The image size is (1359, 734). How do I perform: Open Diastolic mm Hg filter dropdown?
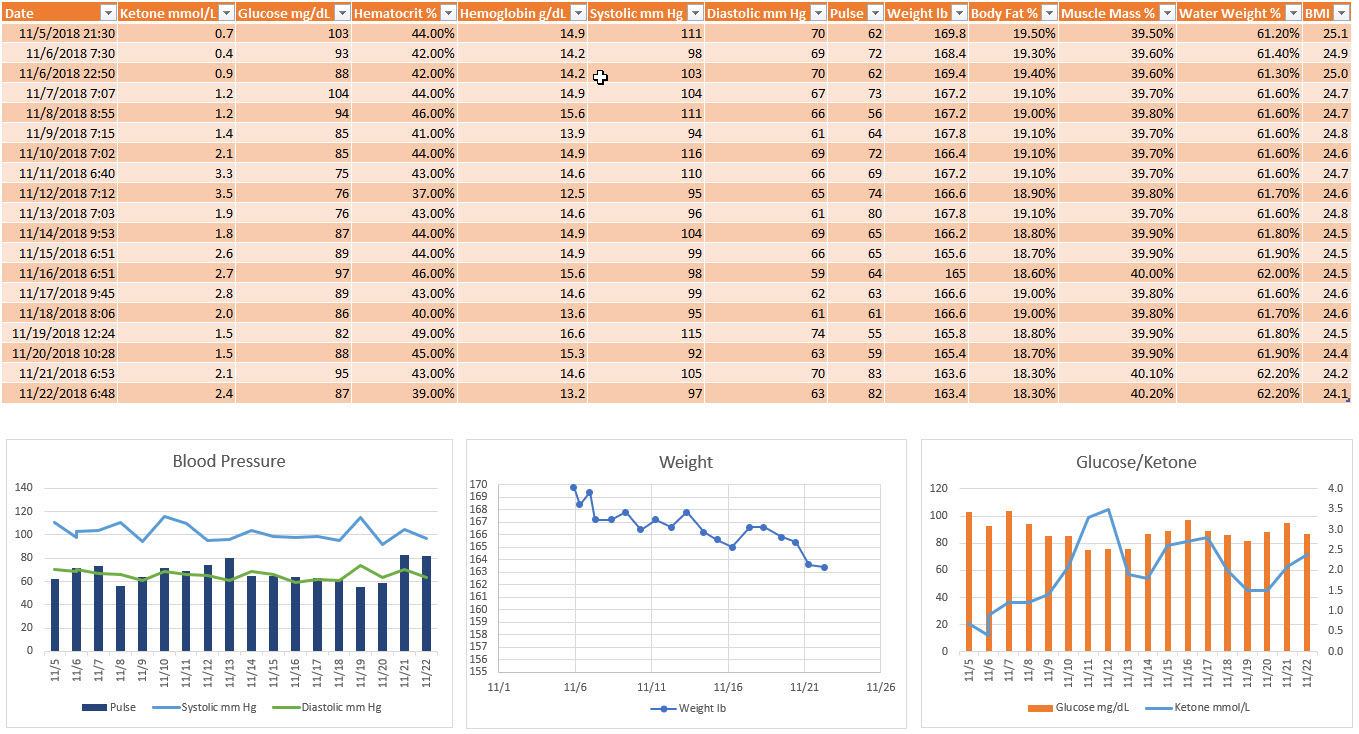click(x=817, y=13)
